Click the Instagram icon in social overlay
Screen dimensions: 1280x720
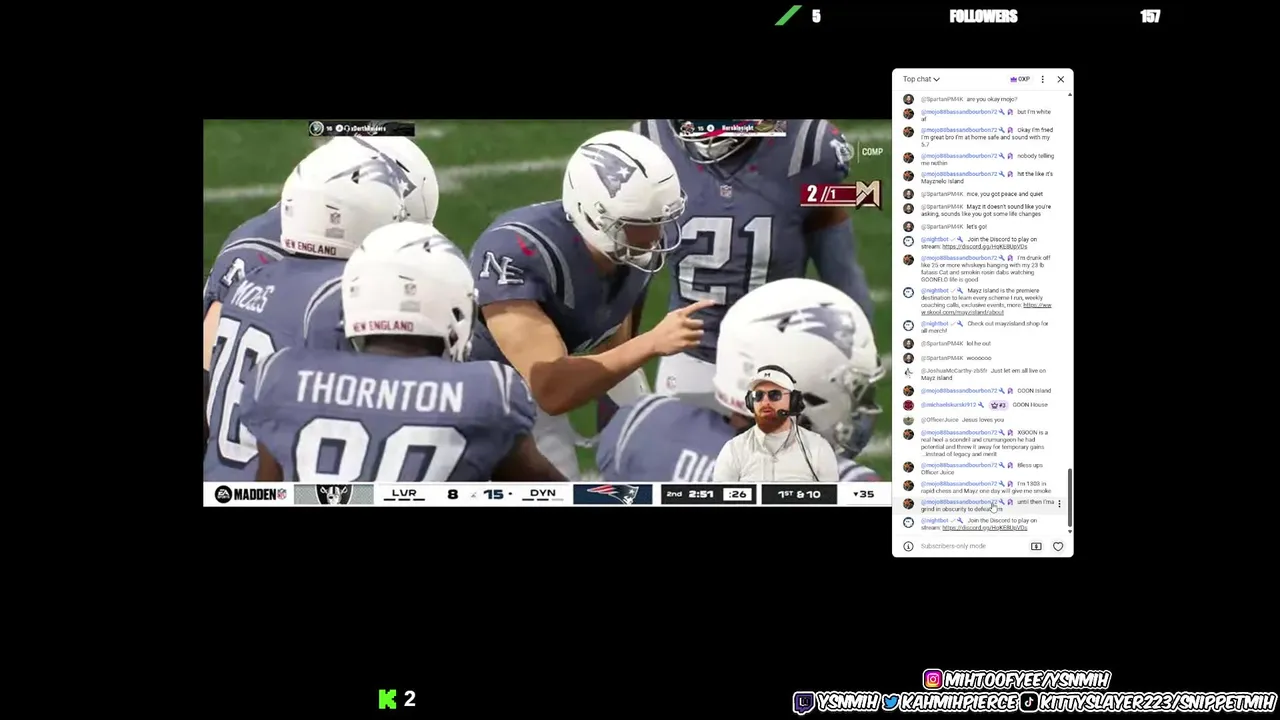click(933, 679)
